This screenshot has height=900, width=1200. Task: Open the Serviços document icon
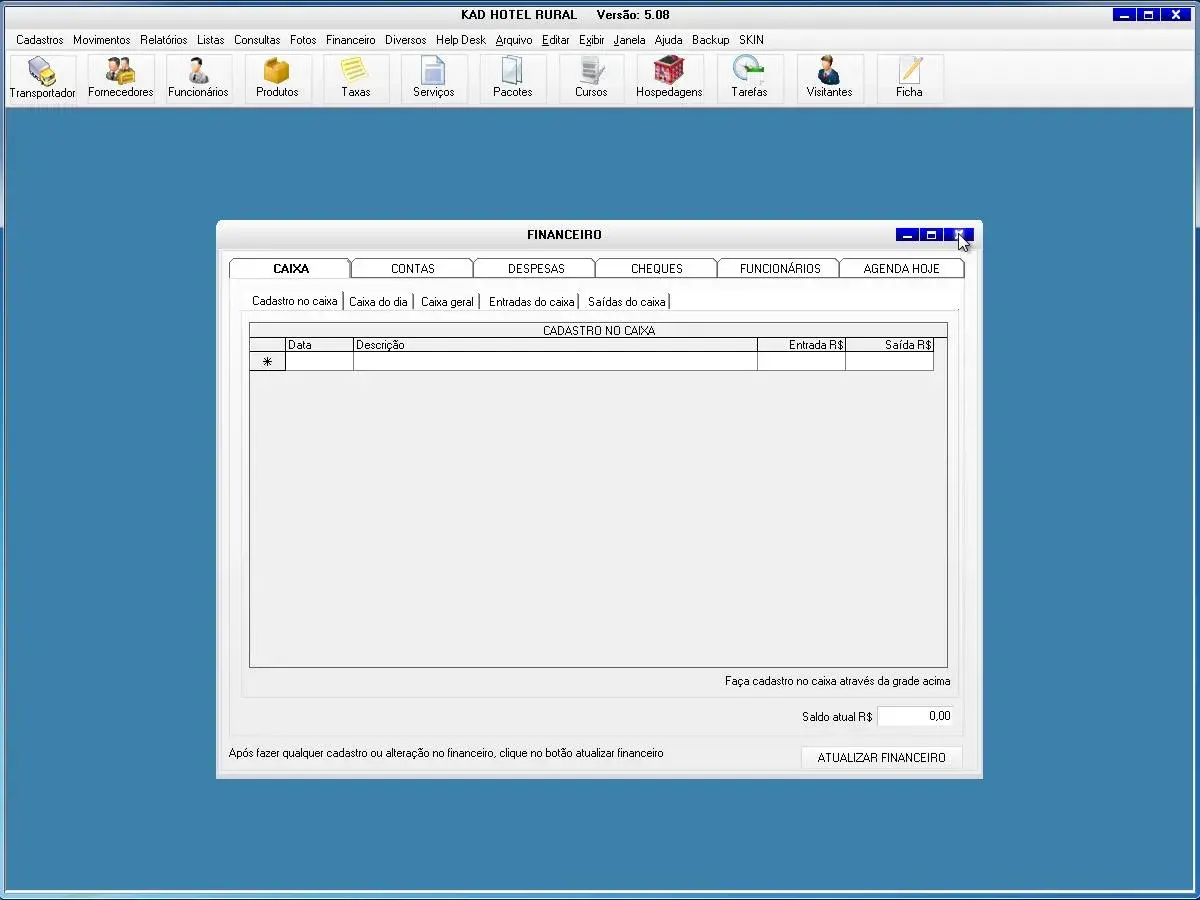pyautogui.click(x=434, y=79)
